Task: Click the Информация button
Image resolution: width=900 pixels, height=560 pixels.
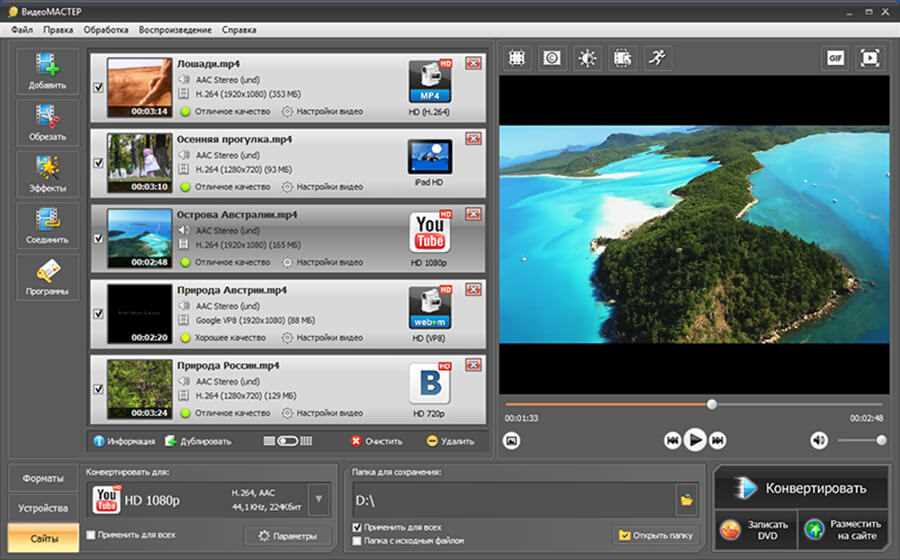Action: tap(125, 441)
